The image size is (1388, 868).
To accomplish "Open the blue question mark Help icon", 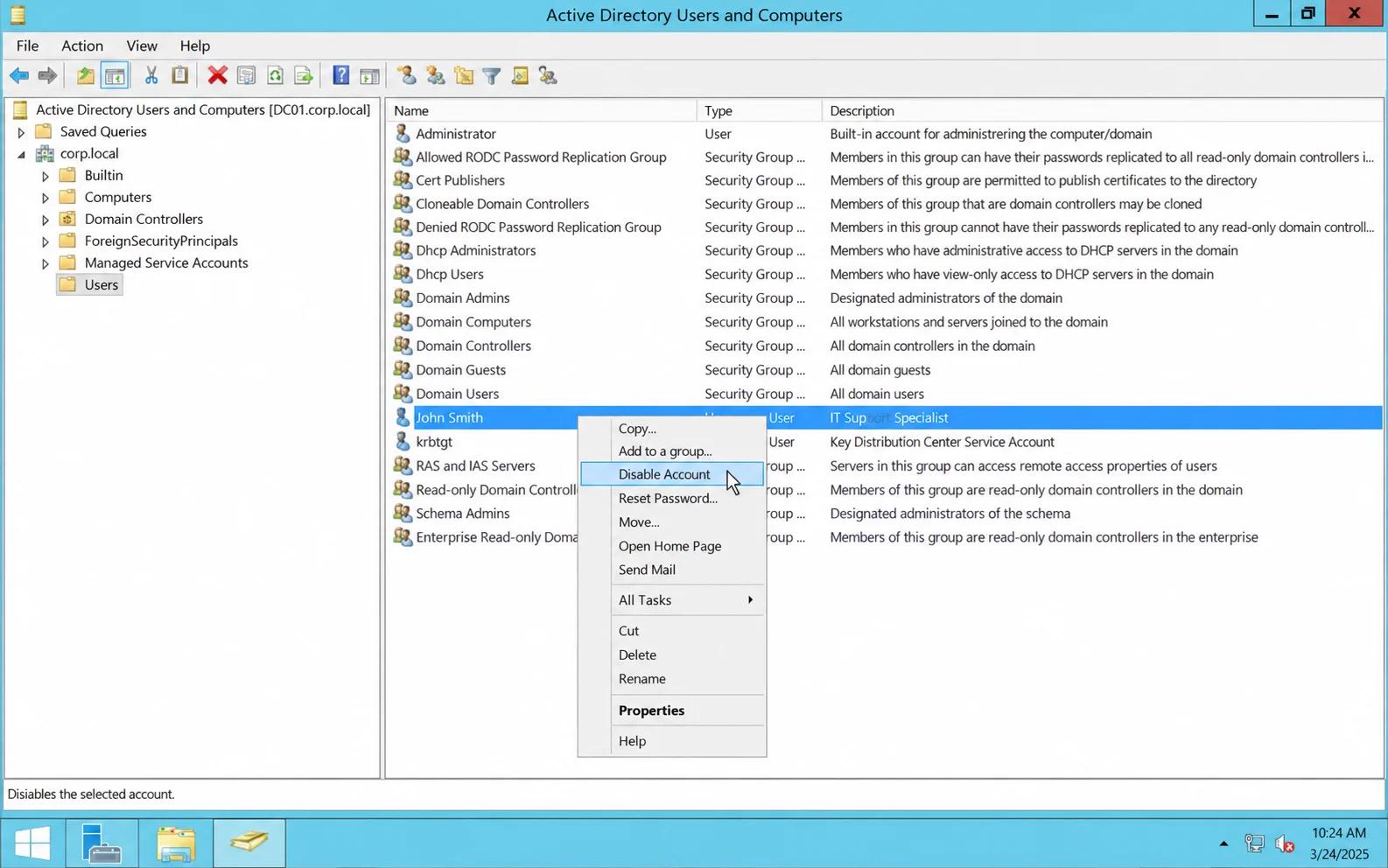I will click(x=341, y=76).
